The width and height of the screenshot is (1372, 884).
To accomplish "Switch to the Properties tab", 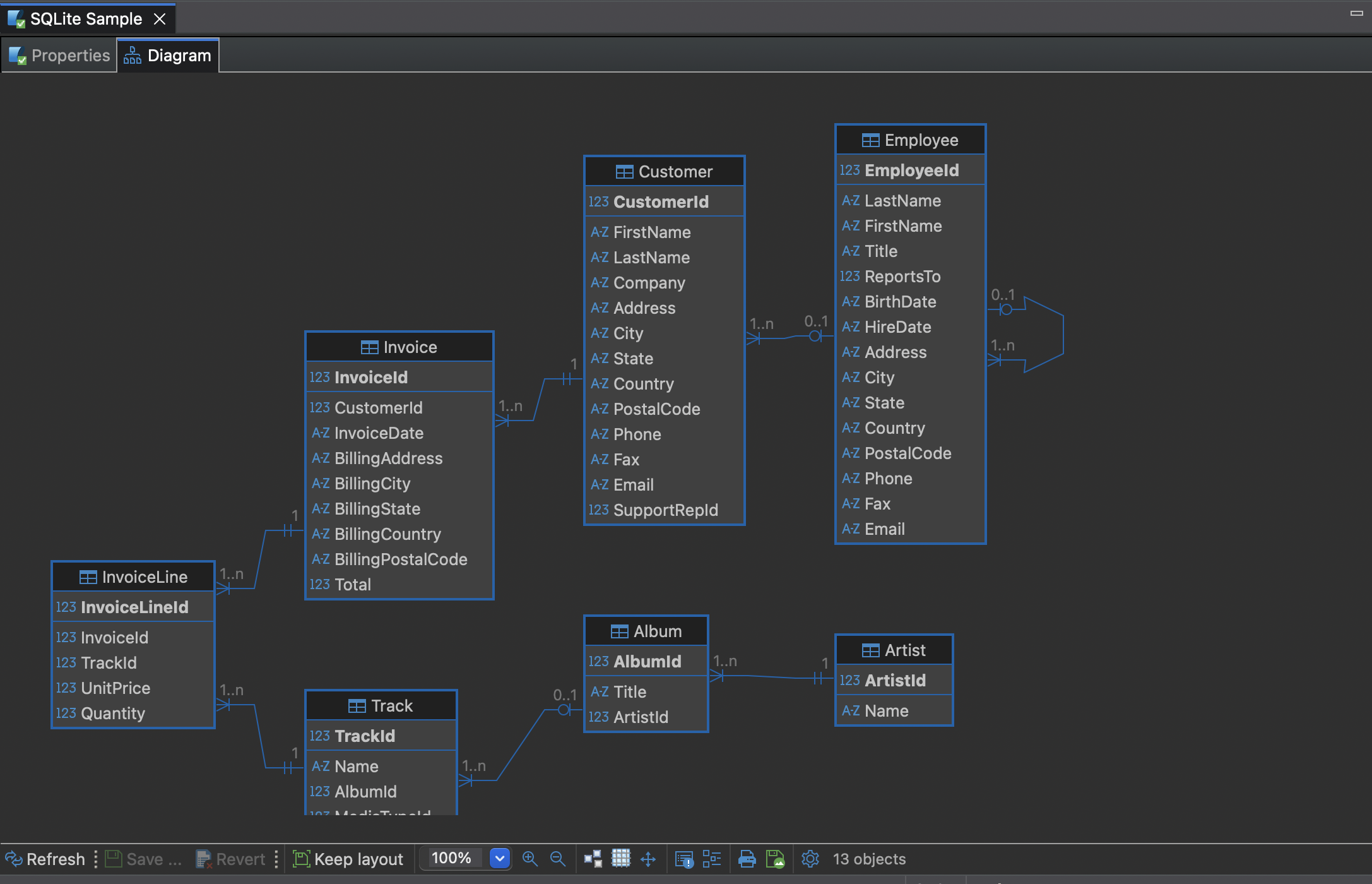I will point(59,56).
